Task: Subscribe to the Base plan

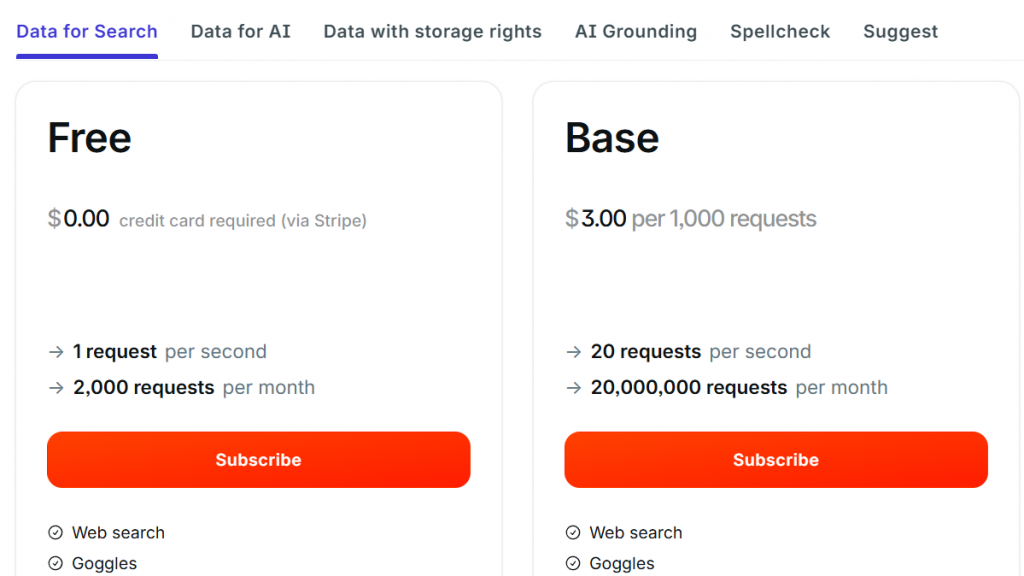Action: tap(776, 460)
